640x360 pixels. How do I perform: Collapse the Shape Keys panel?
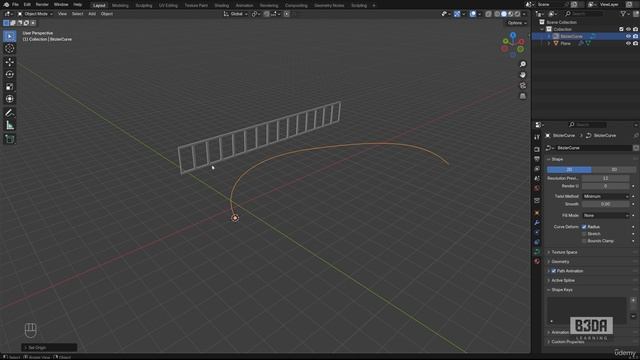click(562, 290)
